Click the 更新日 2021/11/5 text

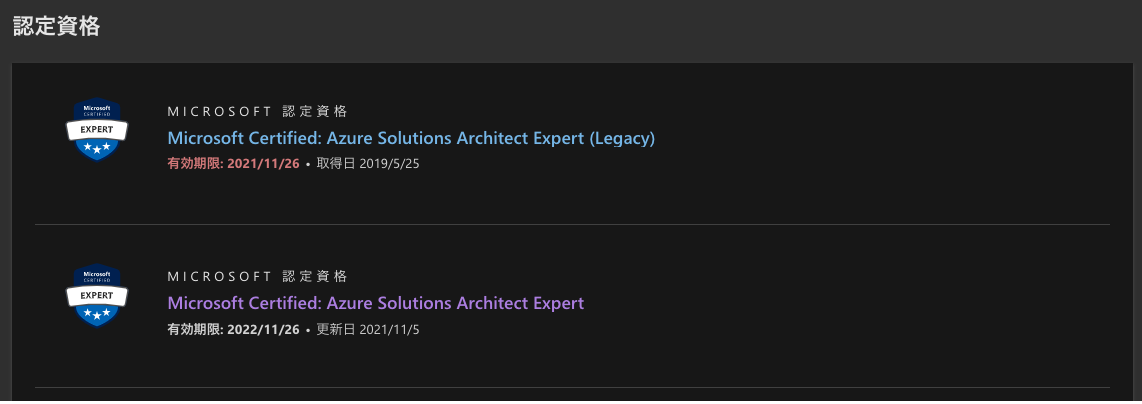(x=367, y=329)
